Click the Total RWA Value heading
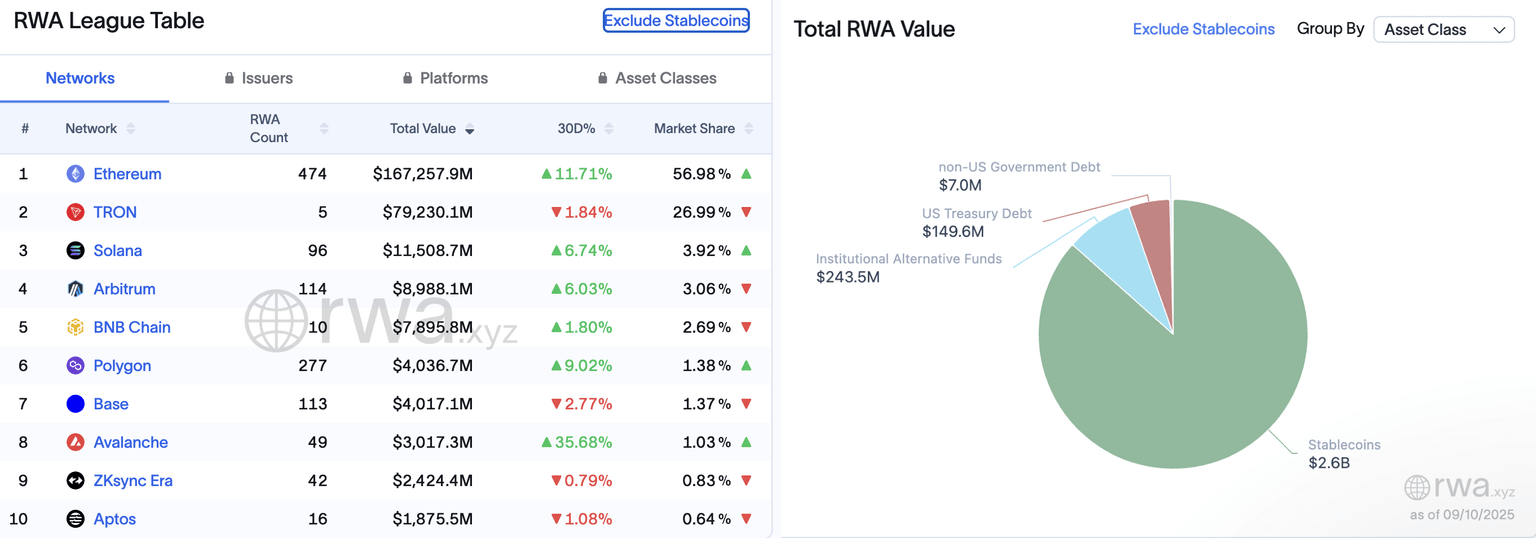The height and width of the screenshot is (538, 1536). [x=874, y=29]
